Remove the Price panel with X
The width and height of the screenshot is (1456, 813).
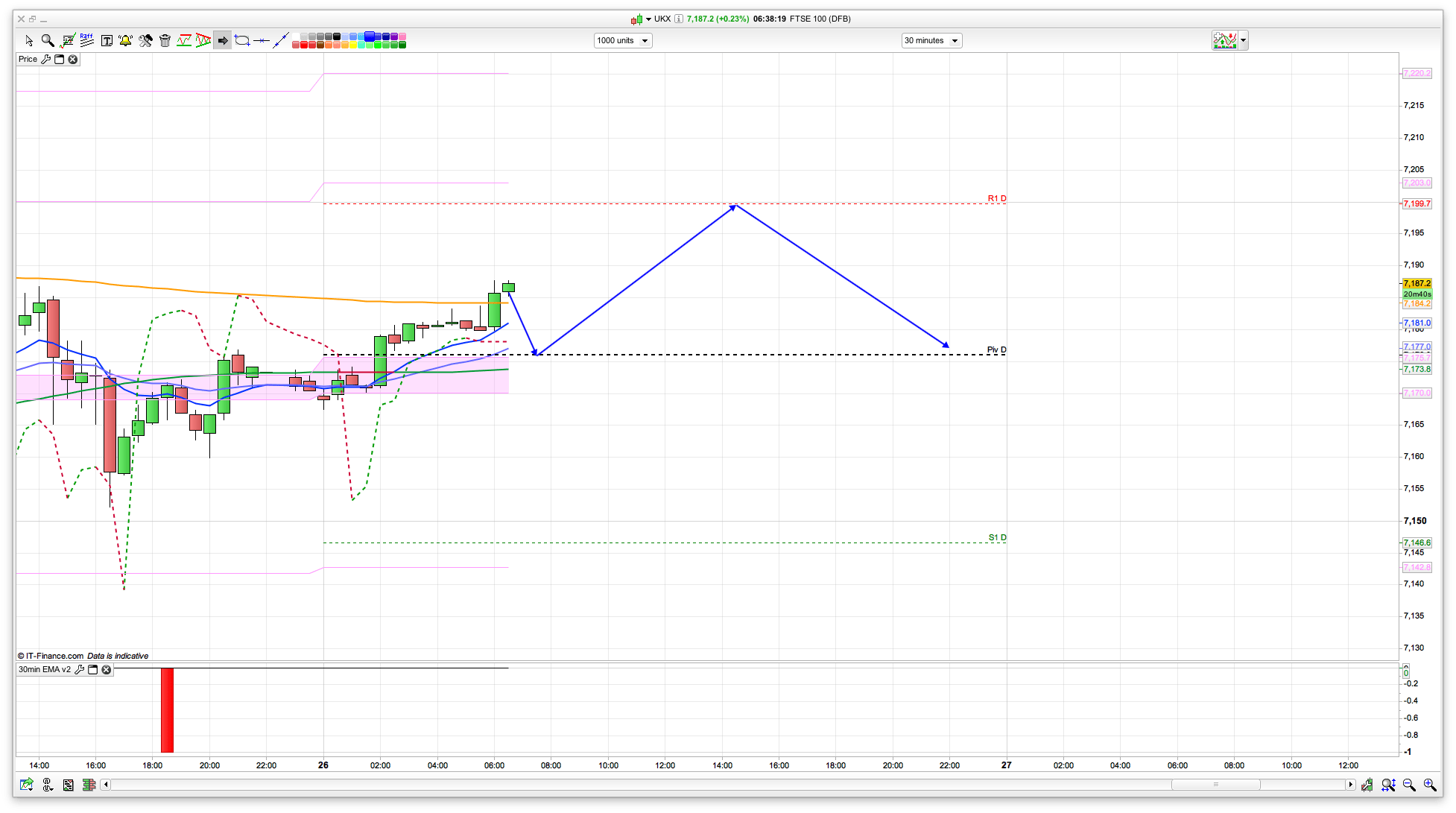[x=73, y=60]
